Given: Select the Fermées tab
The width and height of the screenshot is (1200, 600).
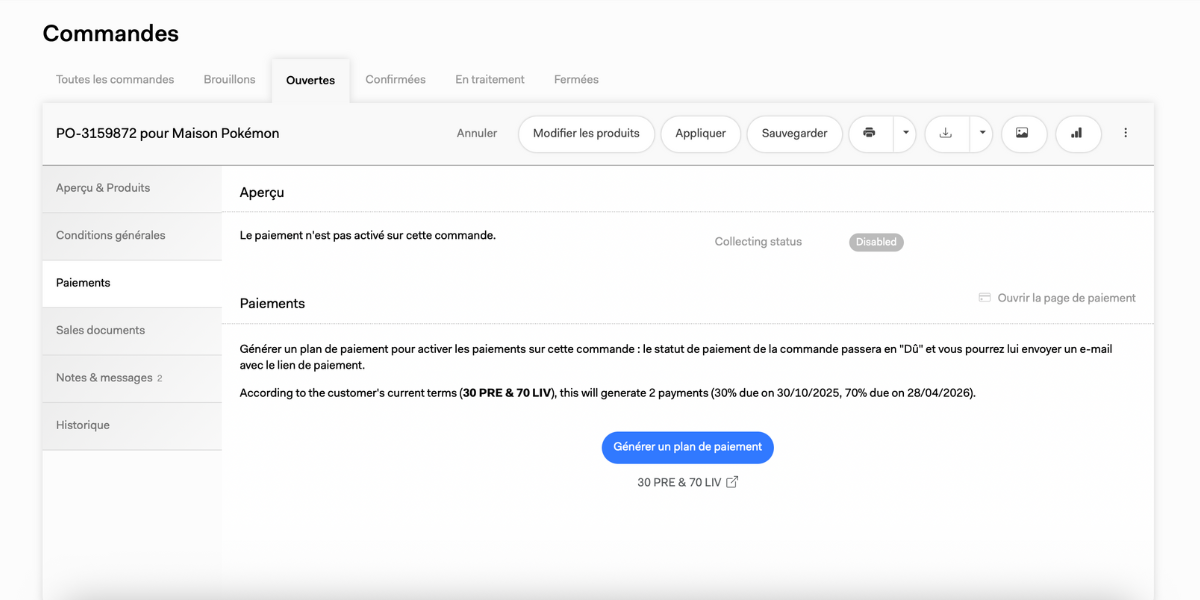Looking at the screenshot, I should (576, 80).
